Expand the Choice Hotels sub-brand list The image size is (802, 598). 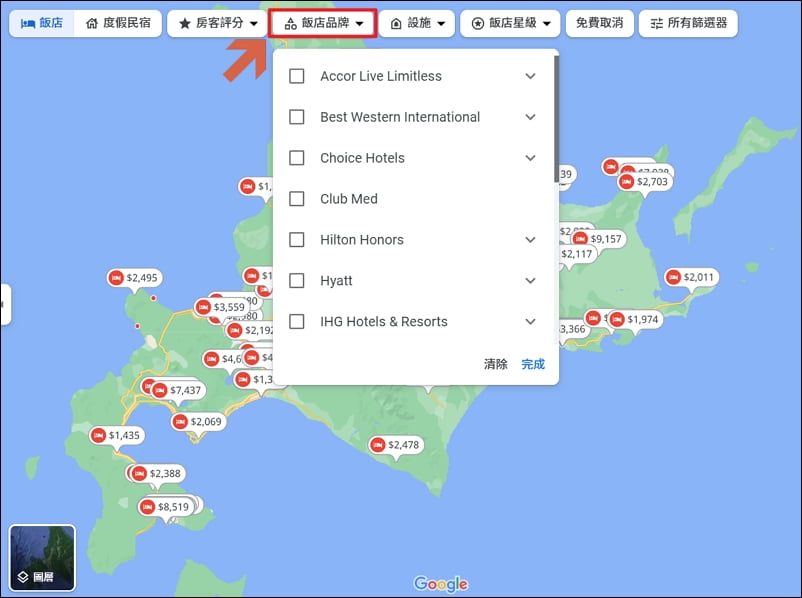coord(530,158)
